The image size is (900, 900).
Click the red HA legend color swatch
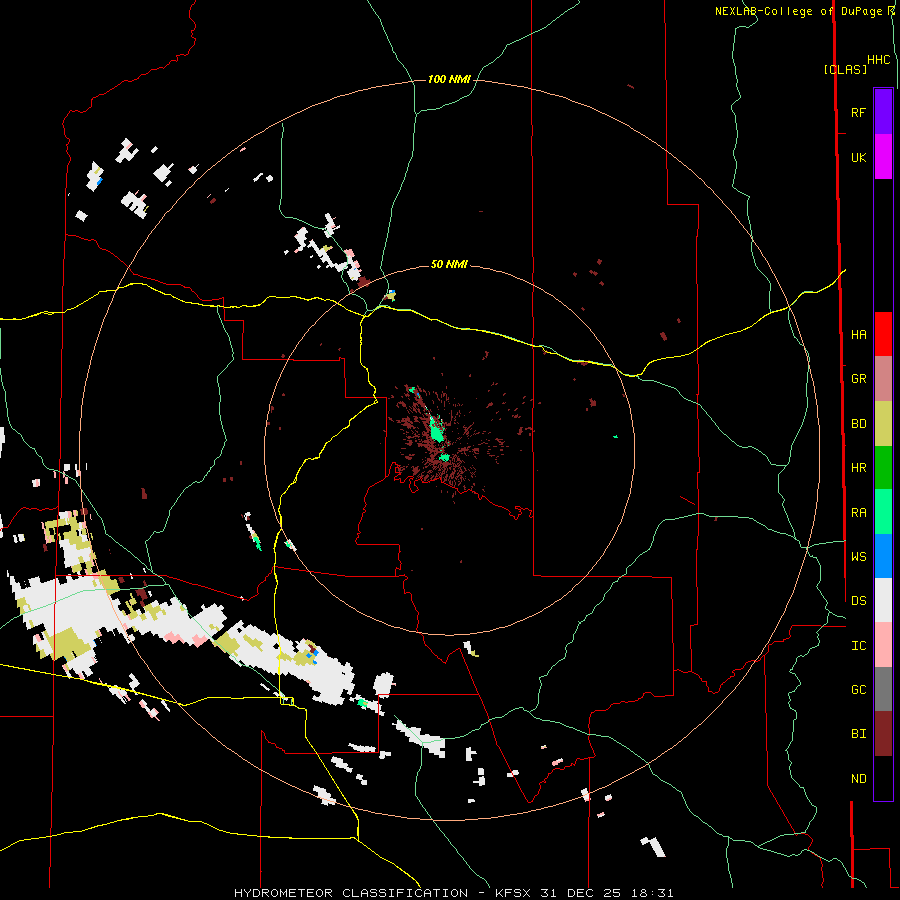(x=883, y=334)
